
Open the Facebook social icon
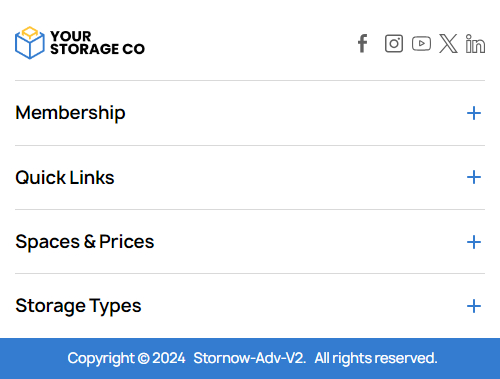(362, 44)
